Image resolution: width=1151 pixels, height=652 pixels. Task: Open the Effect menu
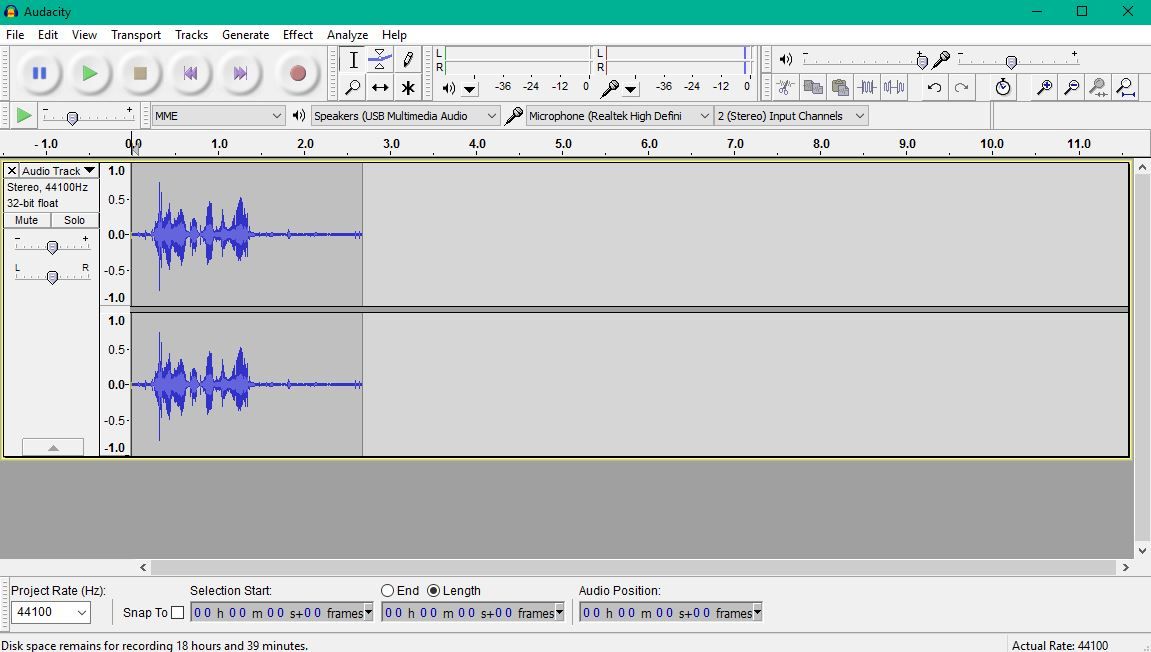click(x=297, y=35)
